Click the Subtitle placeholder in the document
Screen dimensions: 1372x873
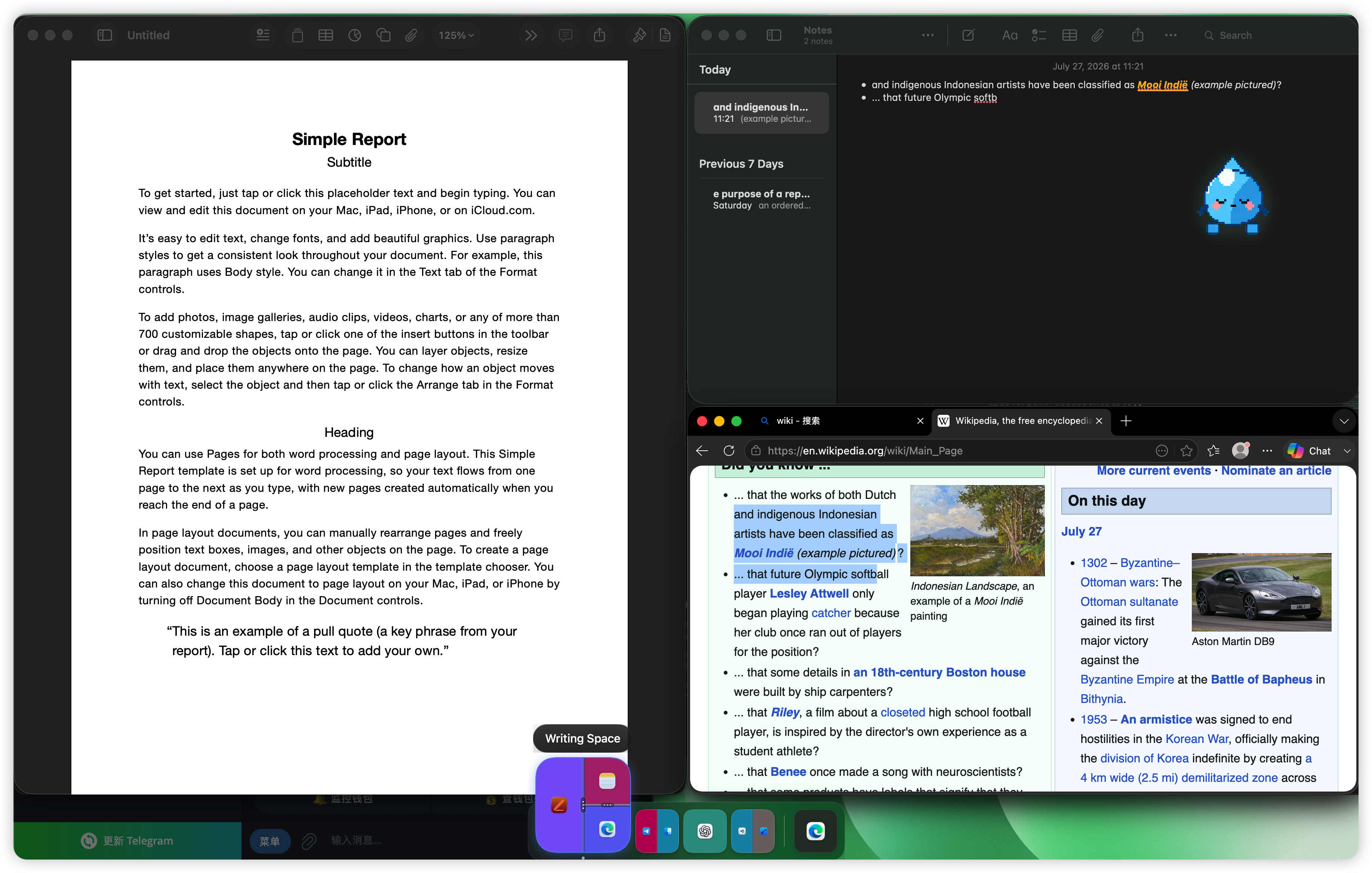pos(349,162)
